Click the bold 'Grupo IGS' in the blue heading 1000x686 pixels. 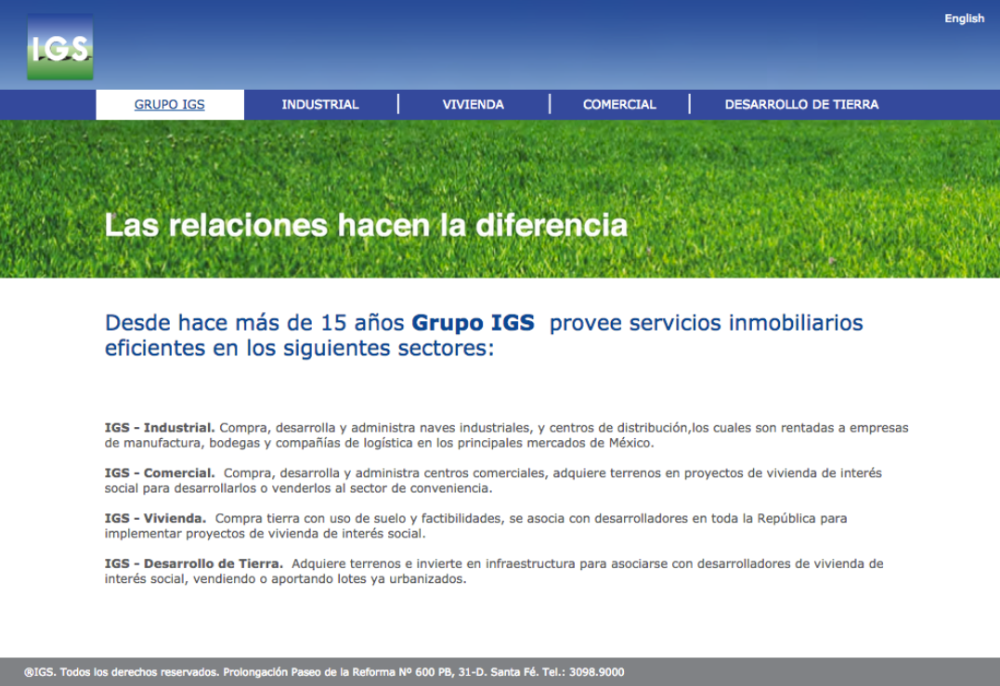(473, 324)
